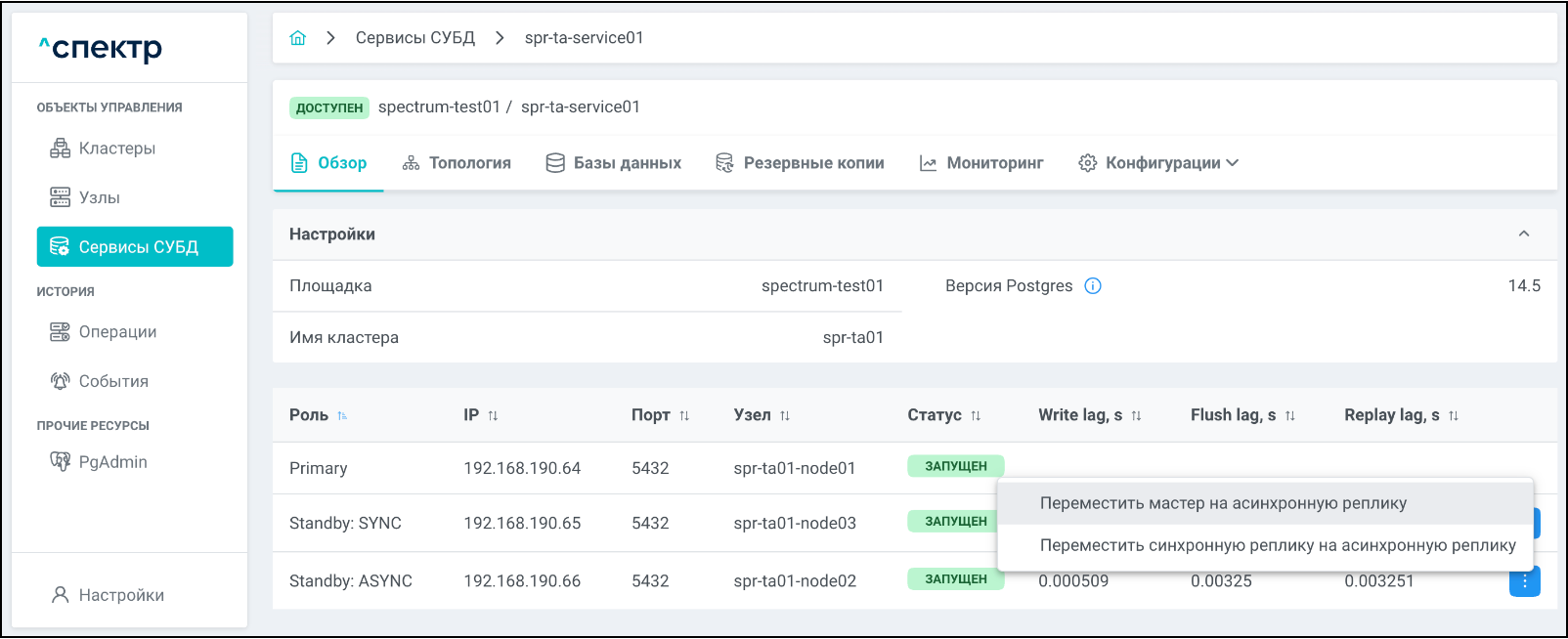Viewport: 1568px width, 639px height.
Task: Choose Переместить синхронную реплику на асинхронную реплику
Action: 1277,545
